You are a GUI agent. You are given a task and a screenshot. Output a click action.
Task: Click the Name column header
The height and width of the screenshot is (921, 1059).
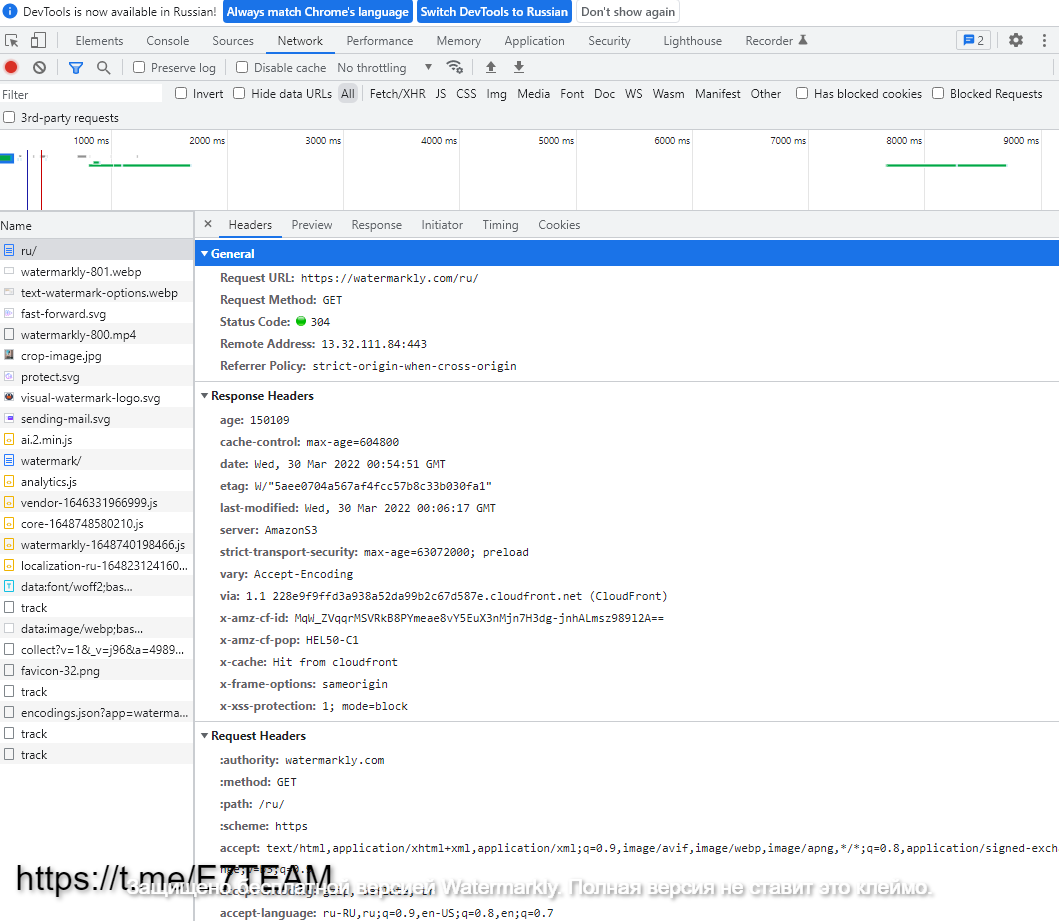(x=97, y=226)
